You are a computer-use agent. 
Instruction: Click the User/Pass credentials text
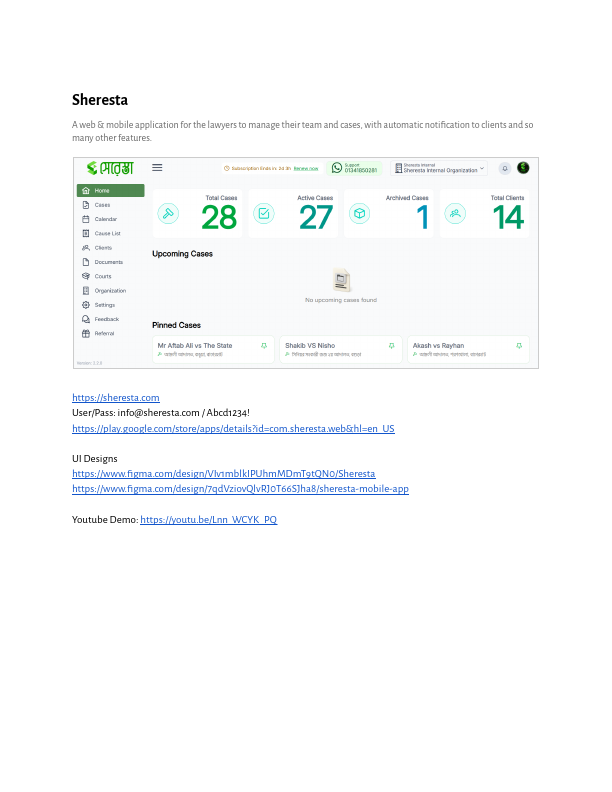161,413
